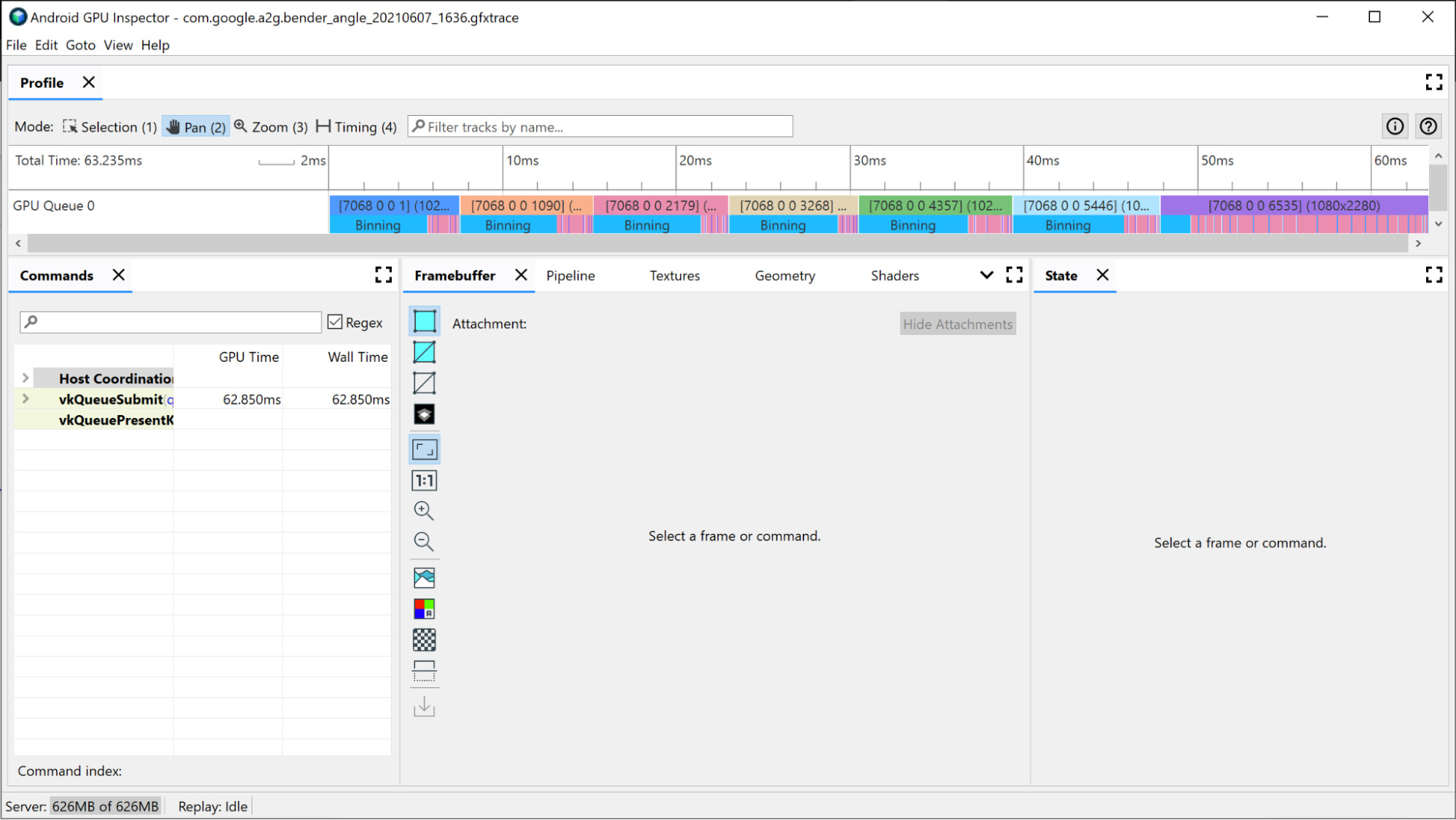The image size is (1456, 820).
Task: Expand the vkQueueSubmit command tree item
Action: (24, 399)
